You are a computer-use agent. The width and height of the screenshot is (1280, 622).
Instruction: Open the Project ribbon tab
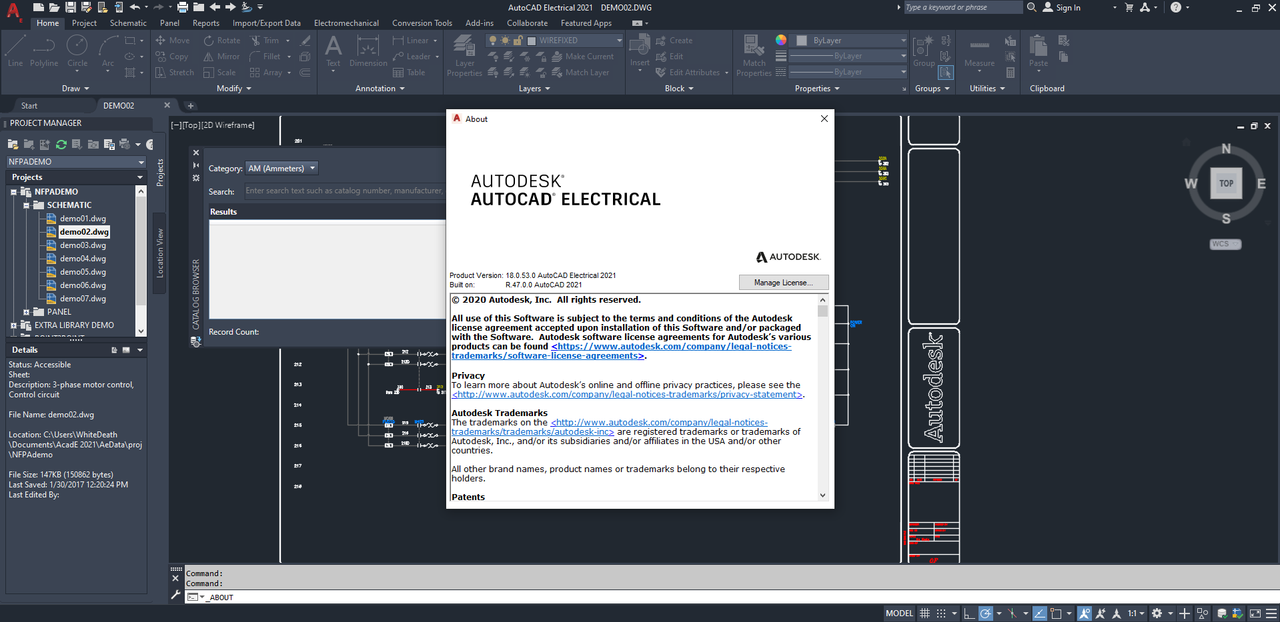[85, 22]
